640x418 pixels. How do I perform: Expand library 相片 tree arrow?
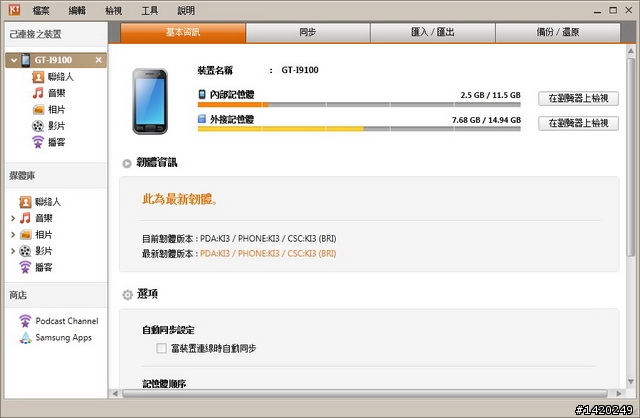coord(13,235)
